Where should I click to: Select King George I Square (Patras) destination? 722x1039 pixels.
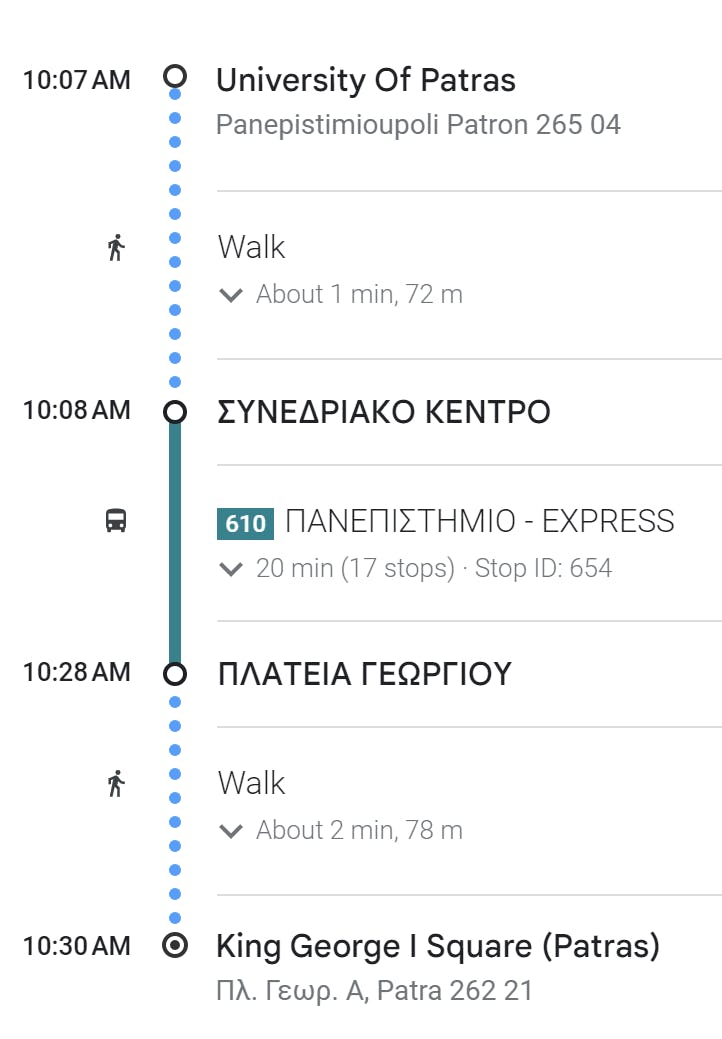click(x=438, y=946)
